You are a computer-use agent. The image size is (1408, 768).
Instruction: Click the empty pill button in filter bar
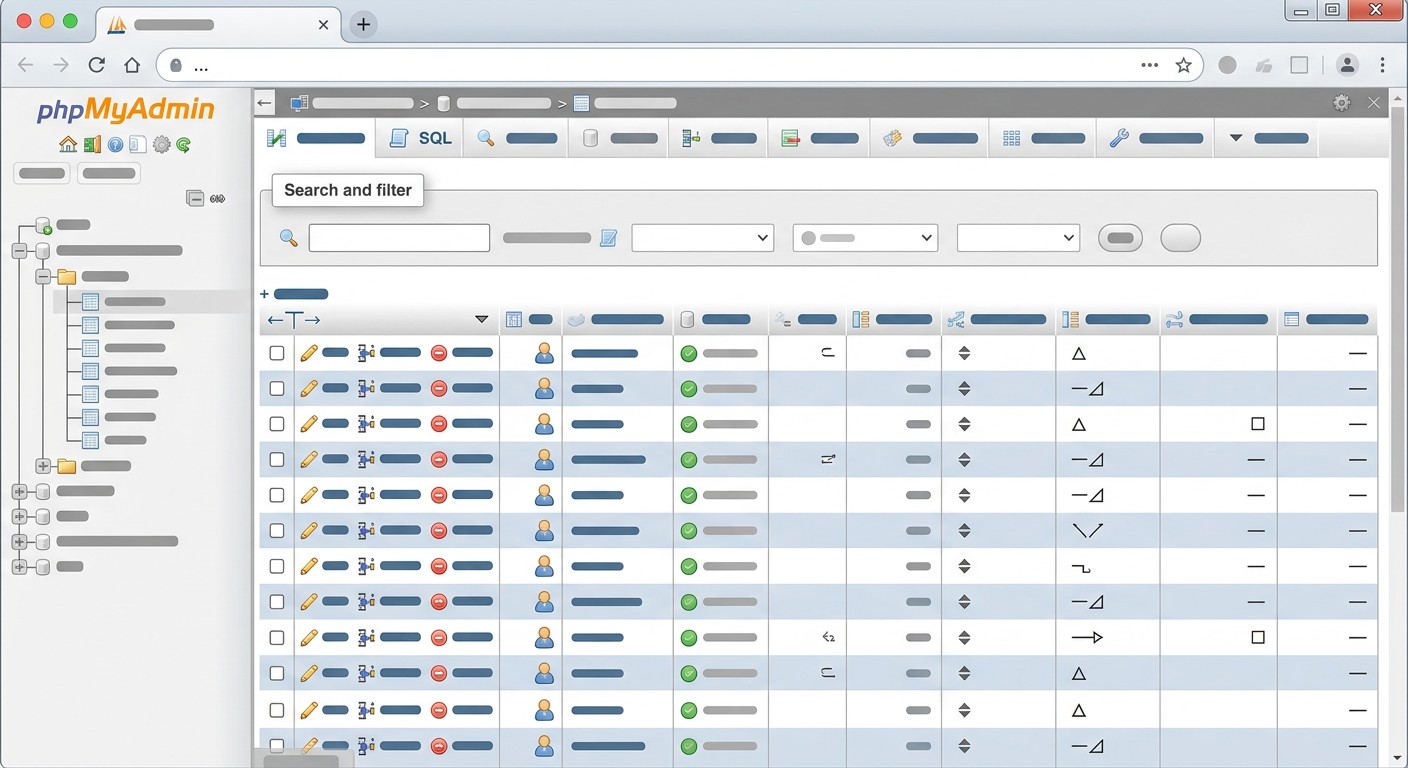[1180, 238]
